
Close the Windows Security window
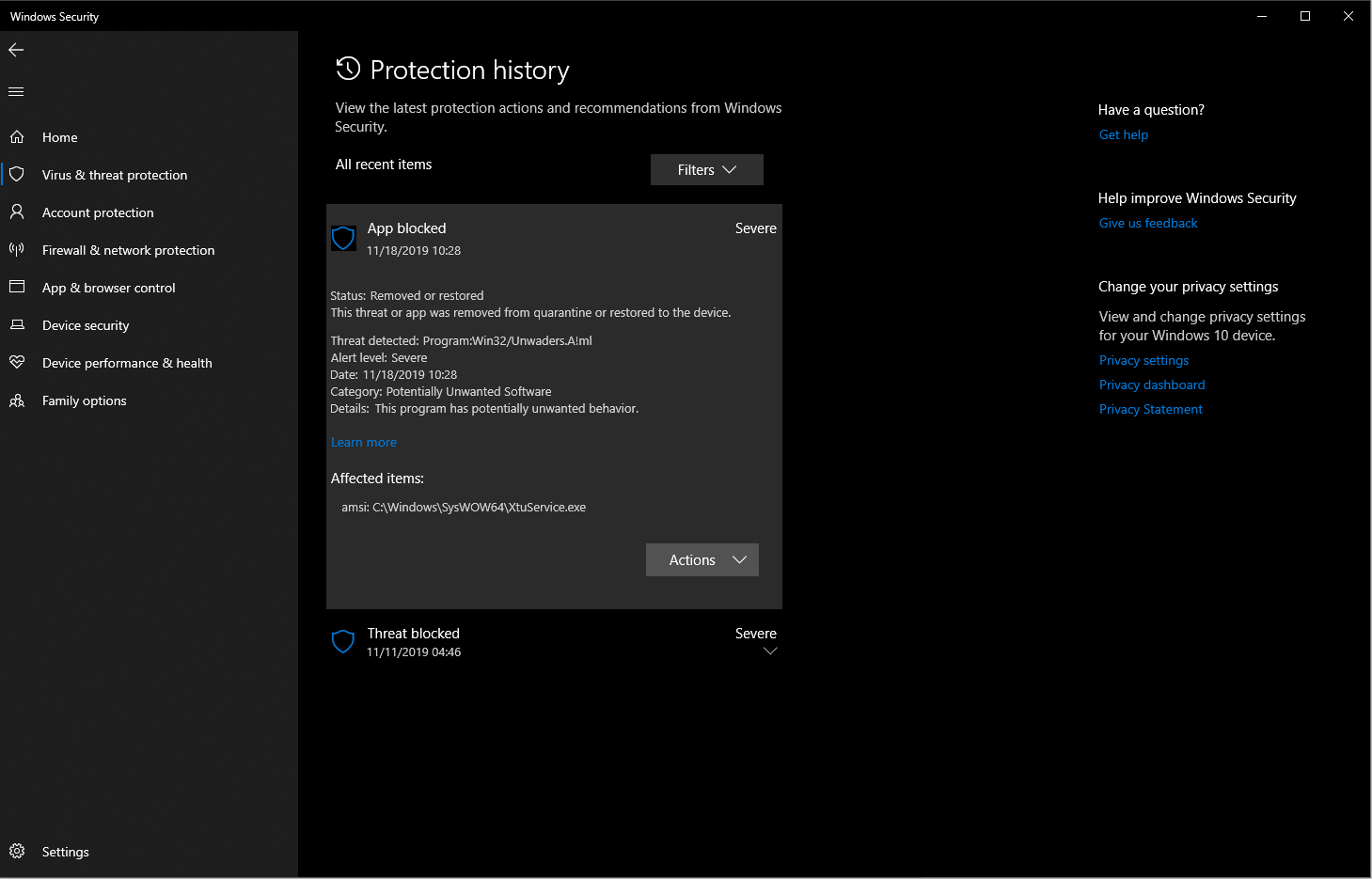(x=1348, y=16)
